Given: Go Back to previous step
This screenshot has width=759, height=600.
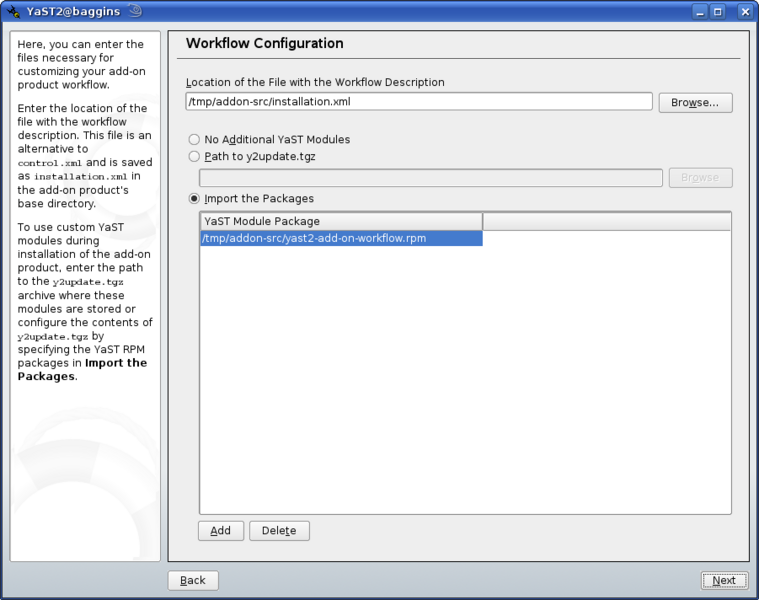Looking at the screenshot, I should (193, 581).
